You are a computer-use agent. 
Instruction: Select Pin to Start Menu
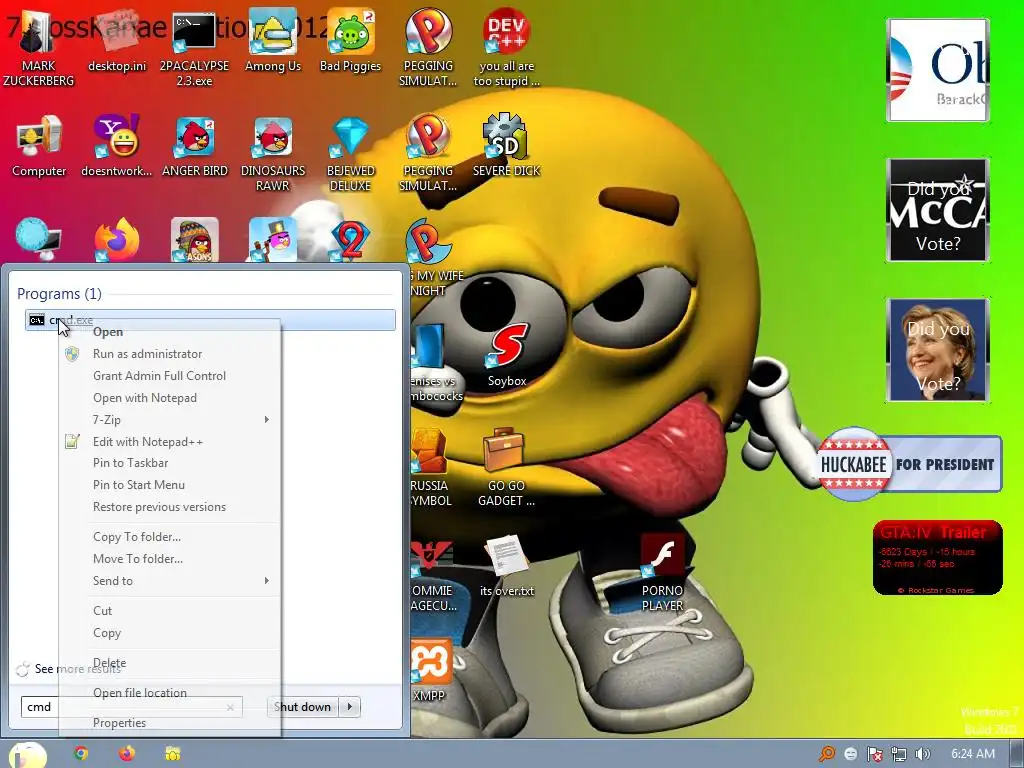click(x=170, y=485)
